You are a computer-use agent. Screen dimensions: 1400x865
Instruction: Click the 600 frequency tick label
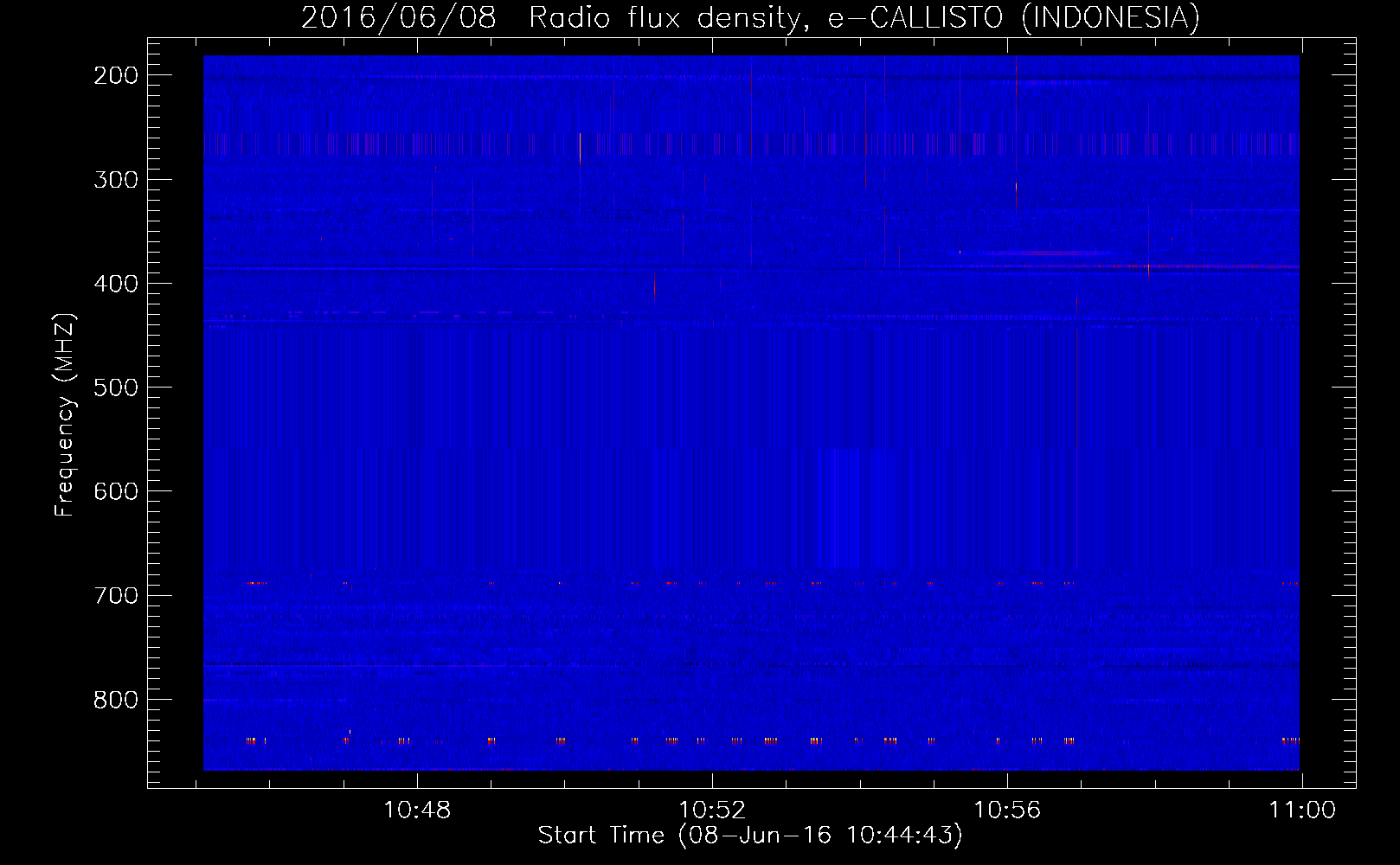(x=116, y=491)
